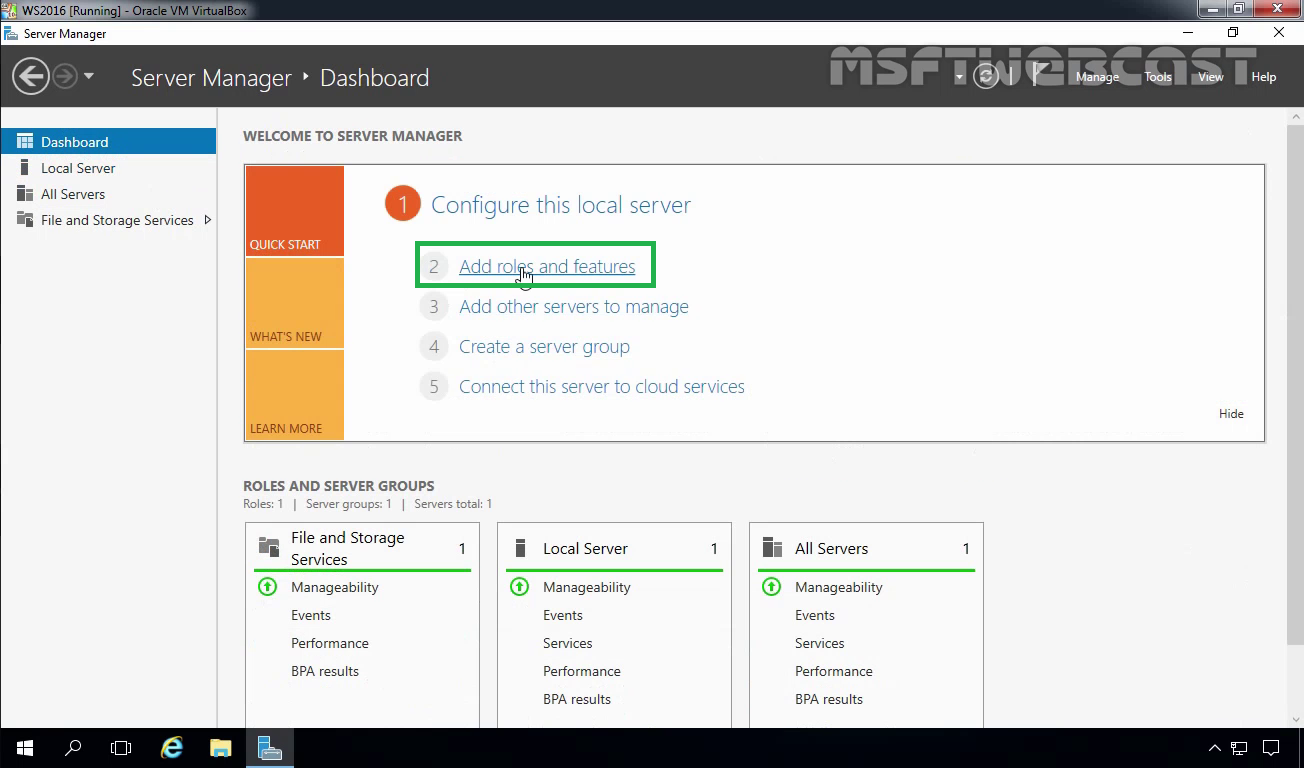Click Add roles and features link
1304x768 pixels.
[547, 267]
